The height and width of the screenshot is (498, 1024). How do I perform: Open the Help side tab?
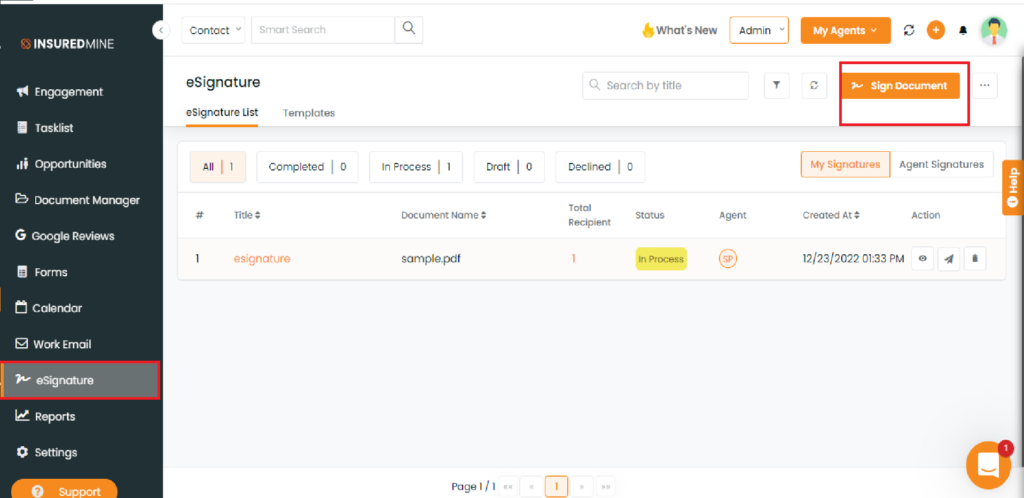pyautogui.click(x=1013, y=187)
